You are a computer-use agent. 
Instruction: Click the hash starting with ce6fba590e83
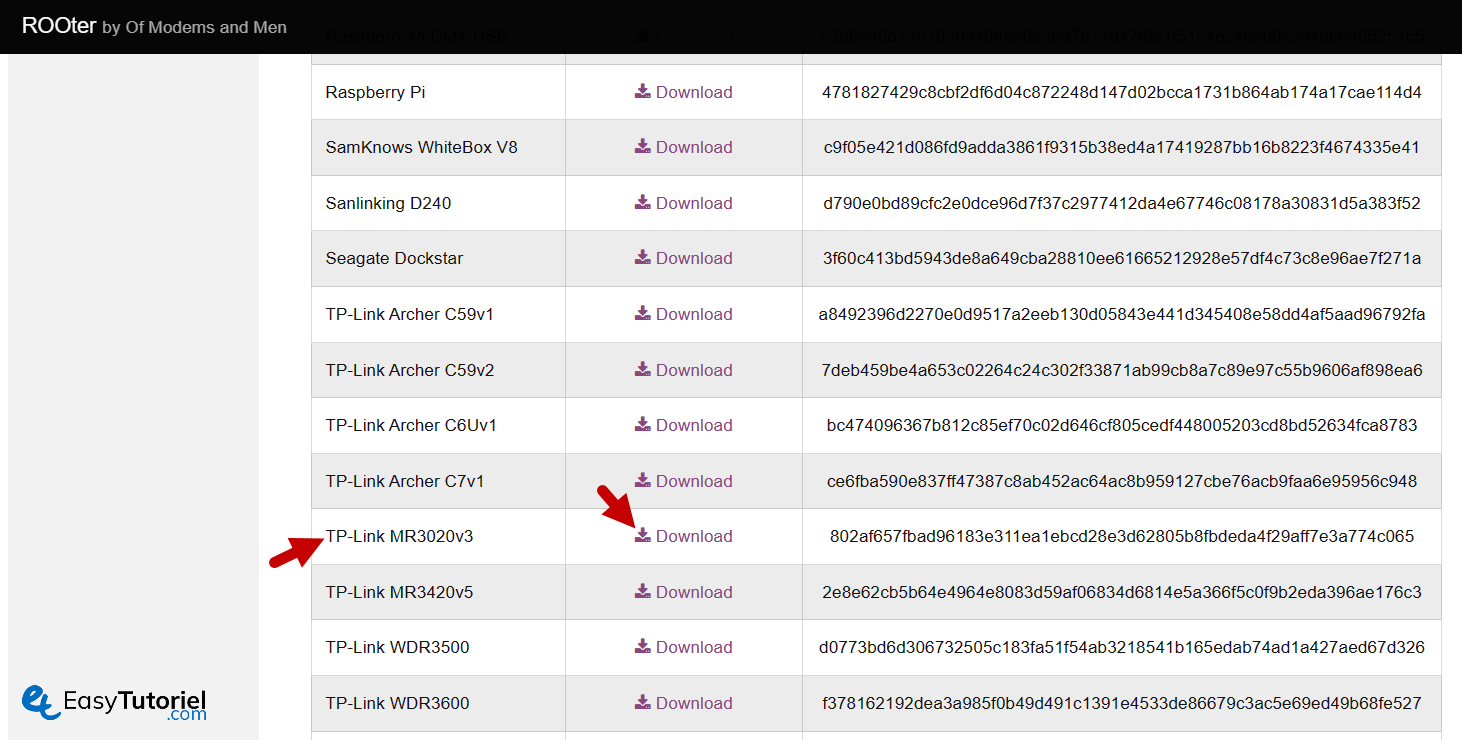[x=1122, y=481]
